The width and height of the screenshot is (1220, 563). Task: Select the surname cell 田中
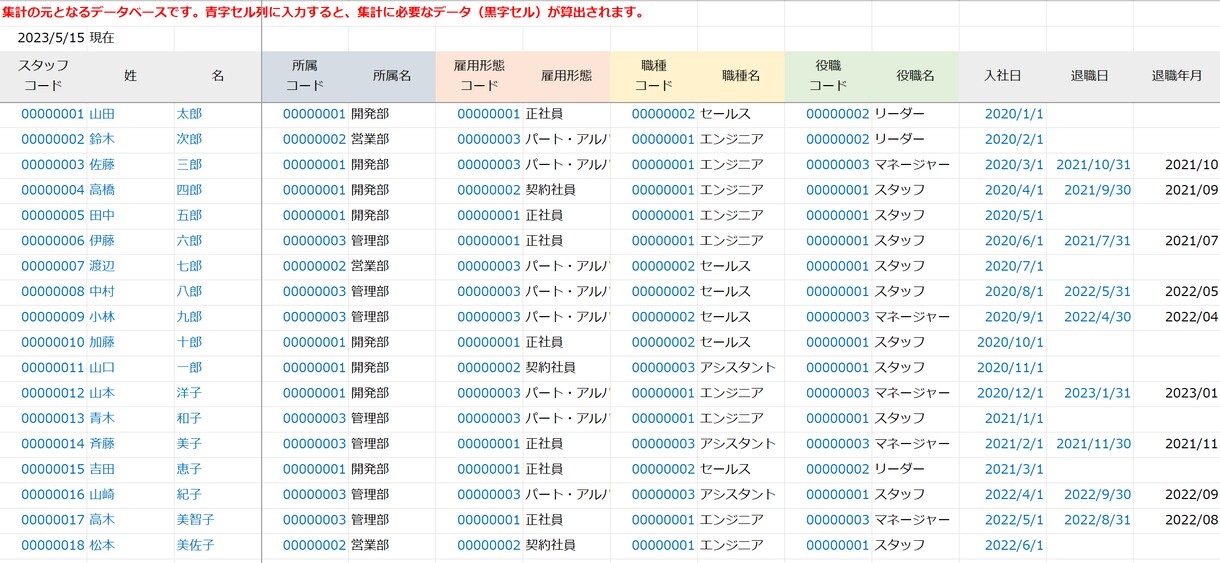point(102,215)
